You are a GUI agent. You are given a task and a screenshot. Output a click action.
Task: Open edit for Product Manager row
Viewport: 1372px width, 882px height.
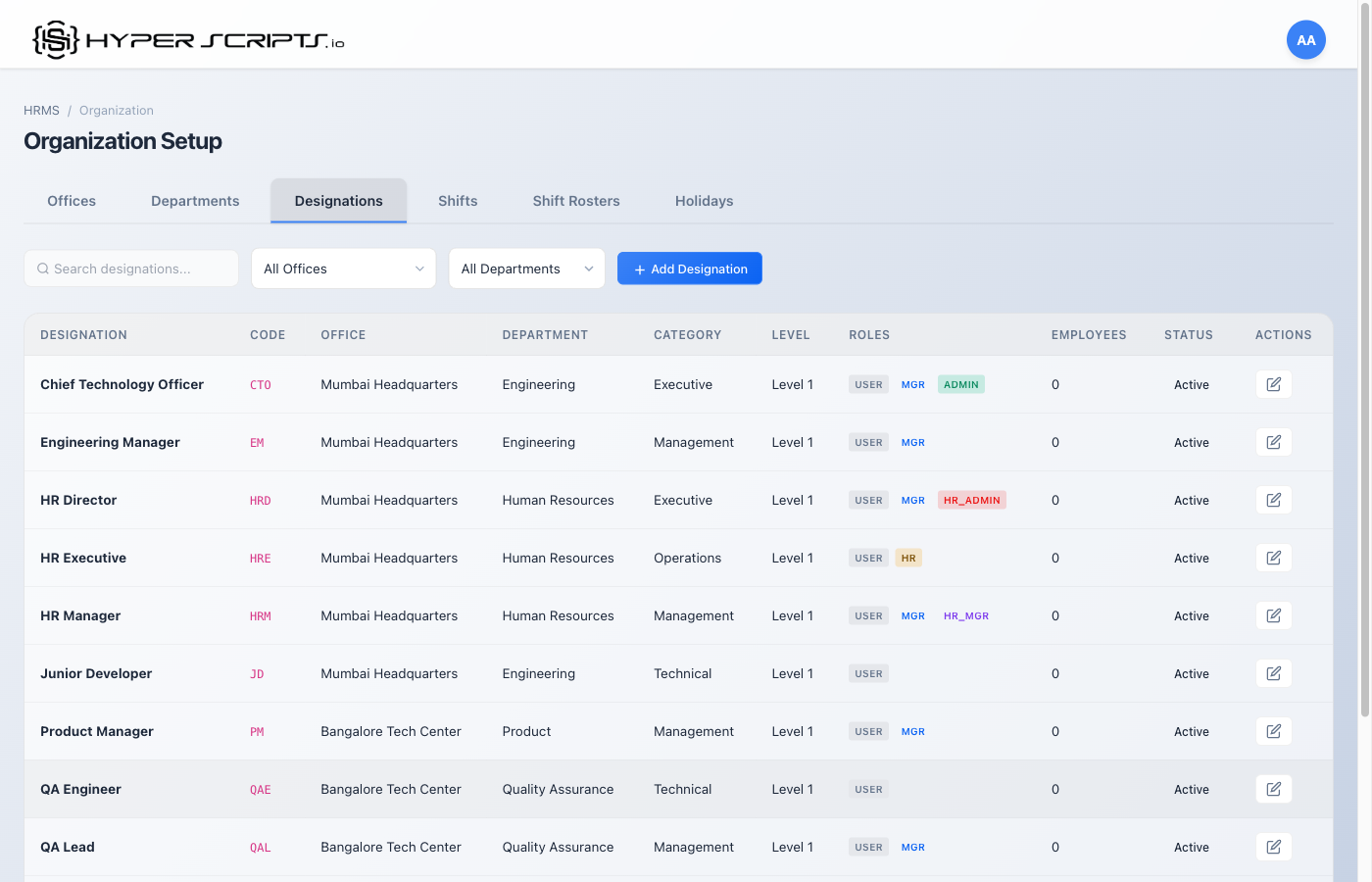[x=1273, y=731]
